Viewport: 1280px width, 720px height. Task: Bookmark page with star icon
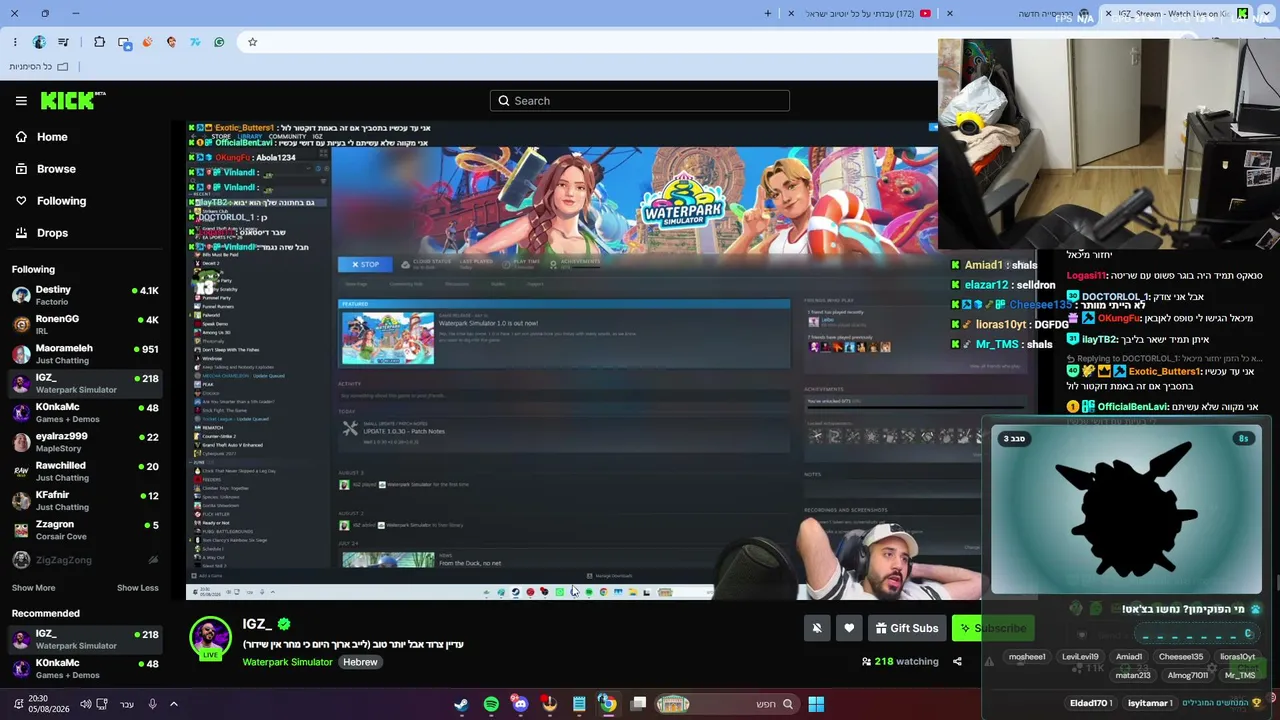click(x=252, y=42)
